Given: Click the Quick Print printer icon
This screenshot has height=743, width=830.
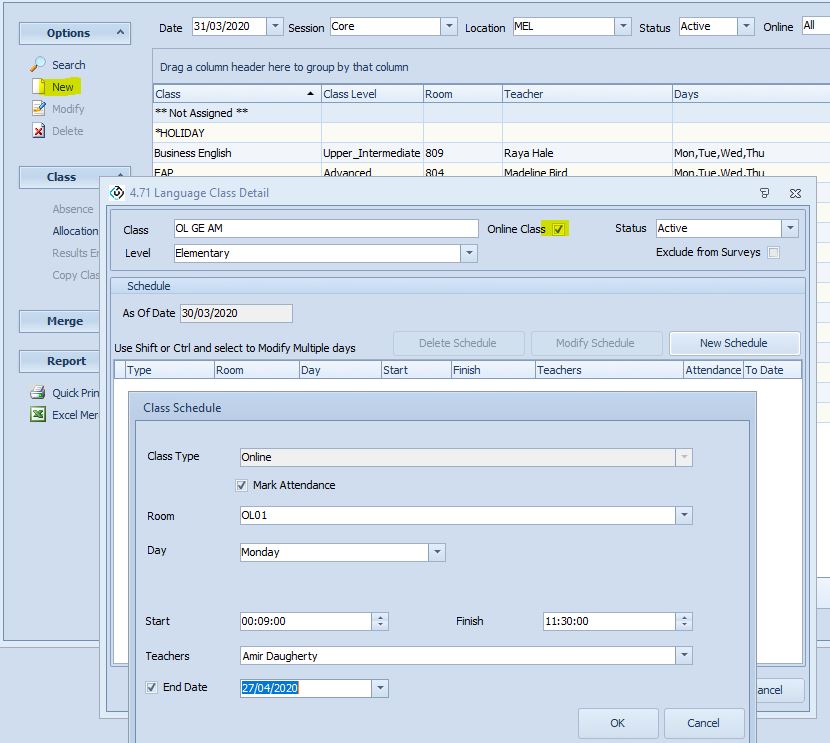Looking at the screenshot, I should pyautogui.click(x=38, y=393).
